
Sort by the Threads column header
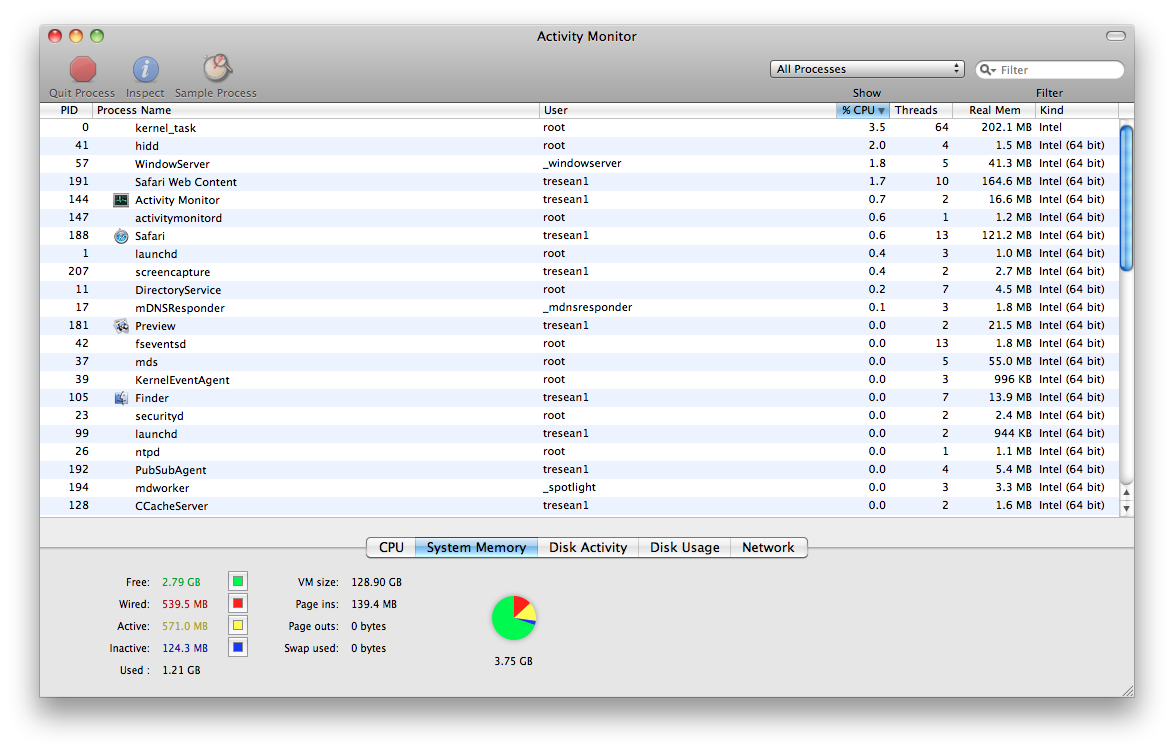point(920,110)
